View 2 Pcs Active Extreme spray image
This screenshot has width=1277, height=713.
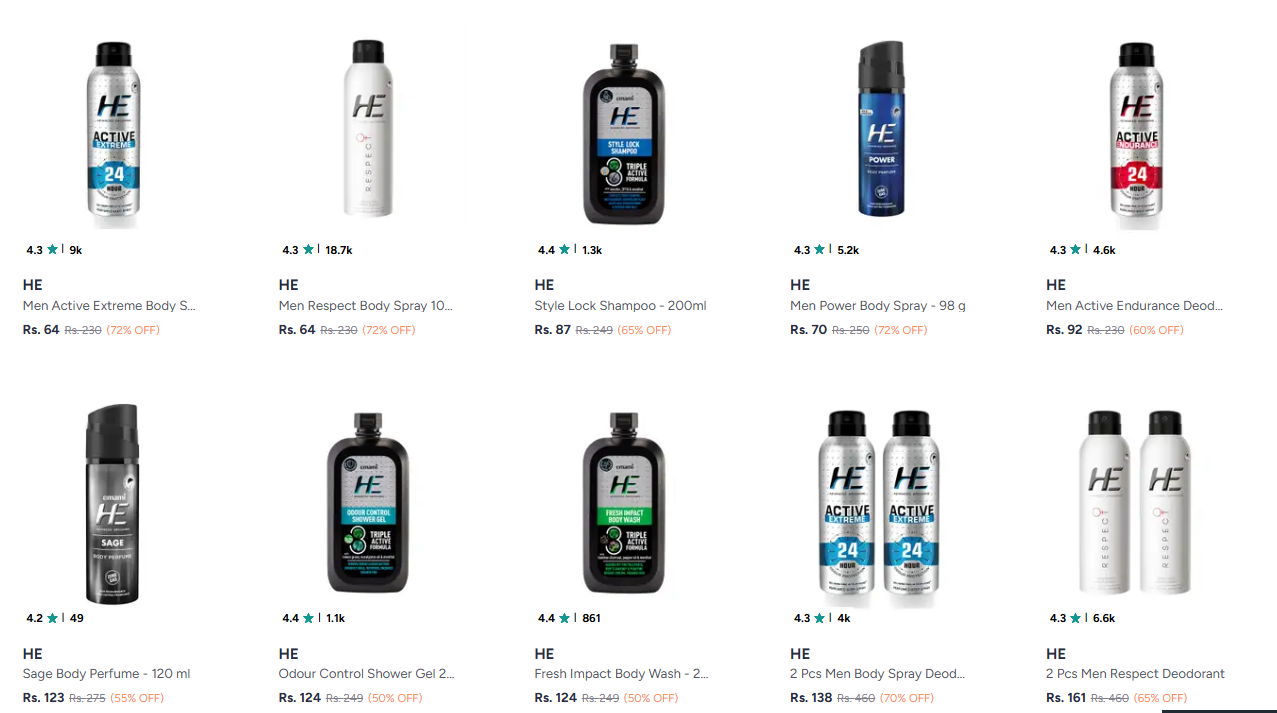(x=880, y=505)
